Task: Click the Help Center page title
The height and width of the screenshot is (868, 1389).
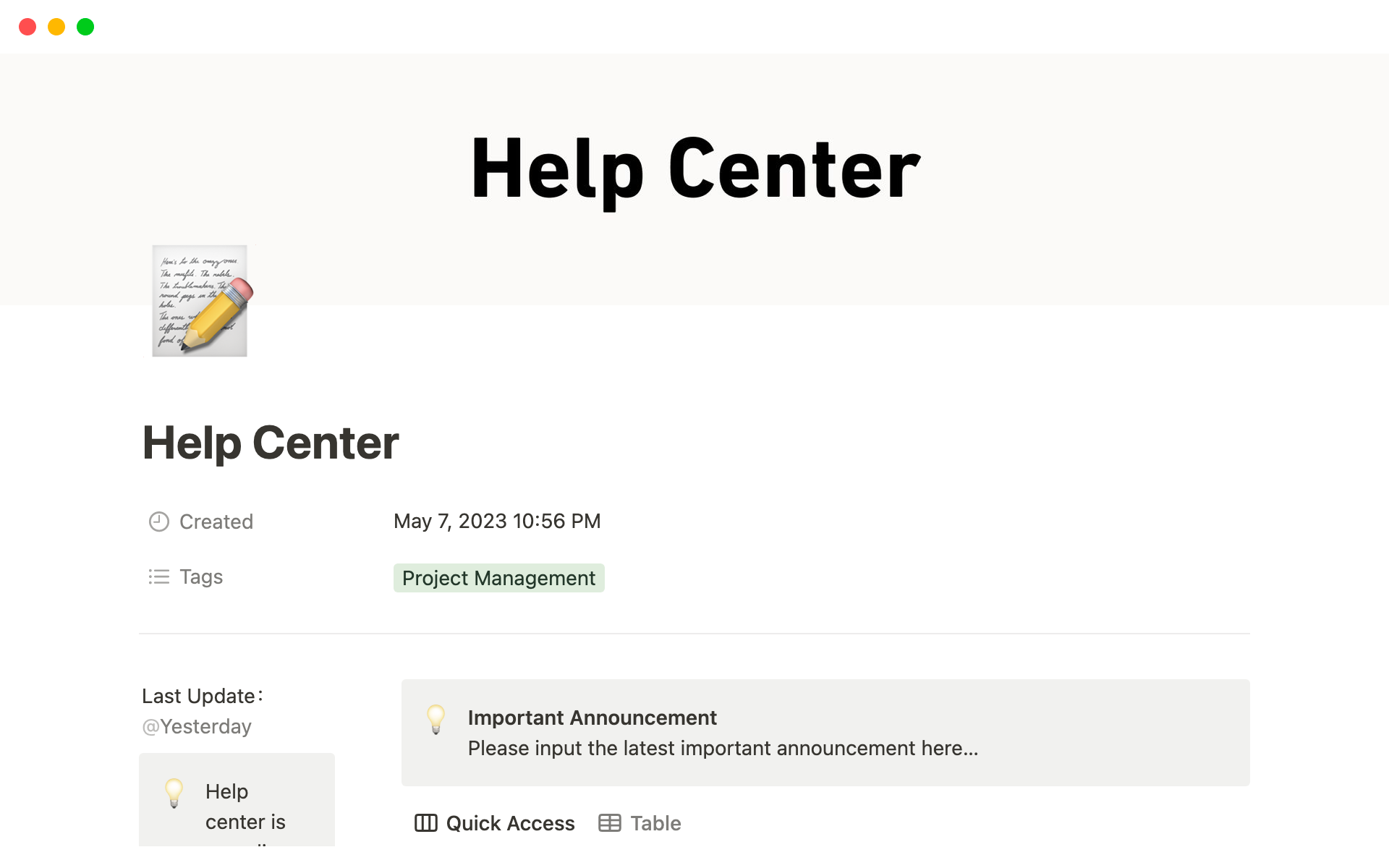Action: [271, 443]
